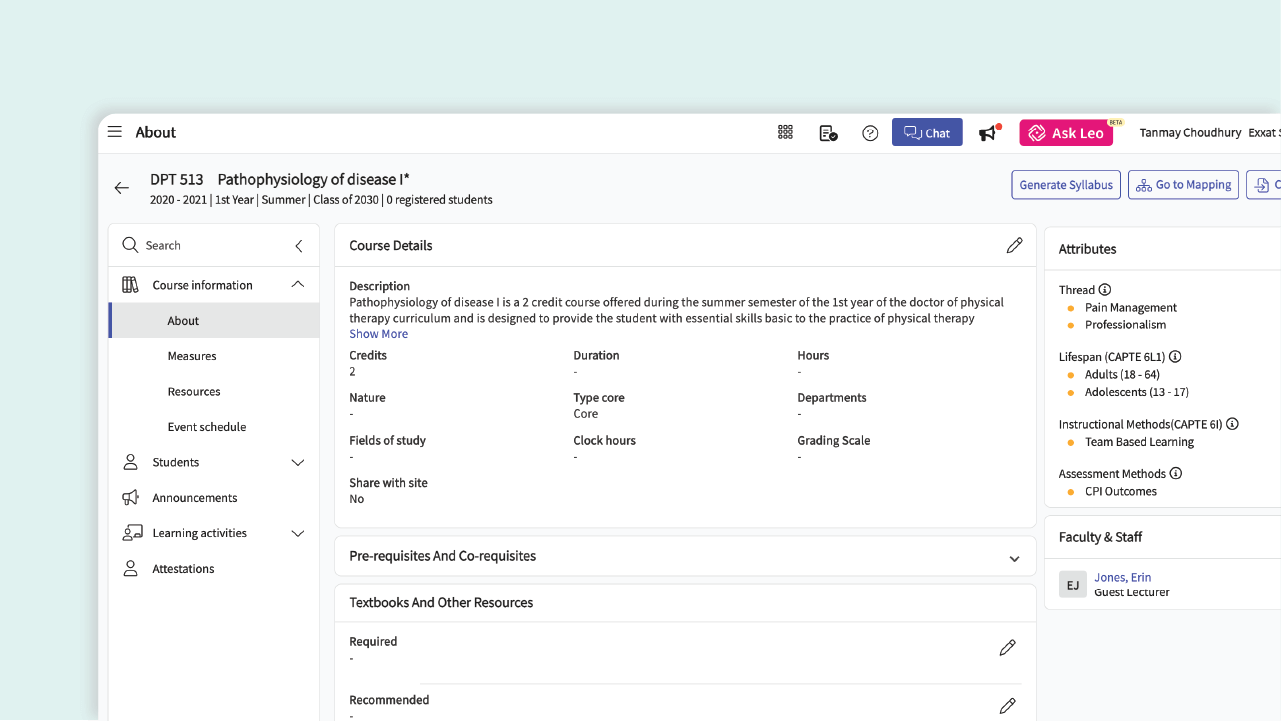Click the Students person icon
The height and width of the screenshot is (721, 1281).
(130, 462)
